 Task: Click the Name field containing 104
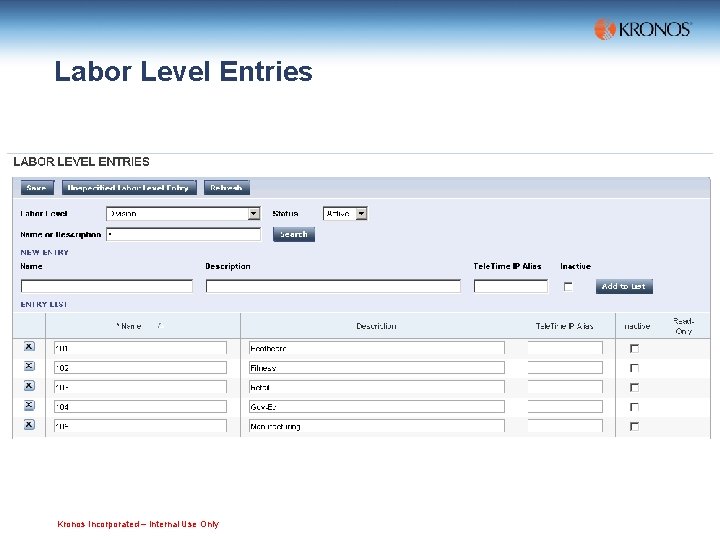[140, 406]
